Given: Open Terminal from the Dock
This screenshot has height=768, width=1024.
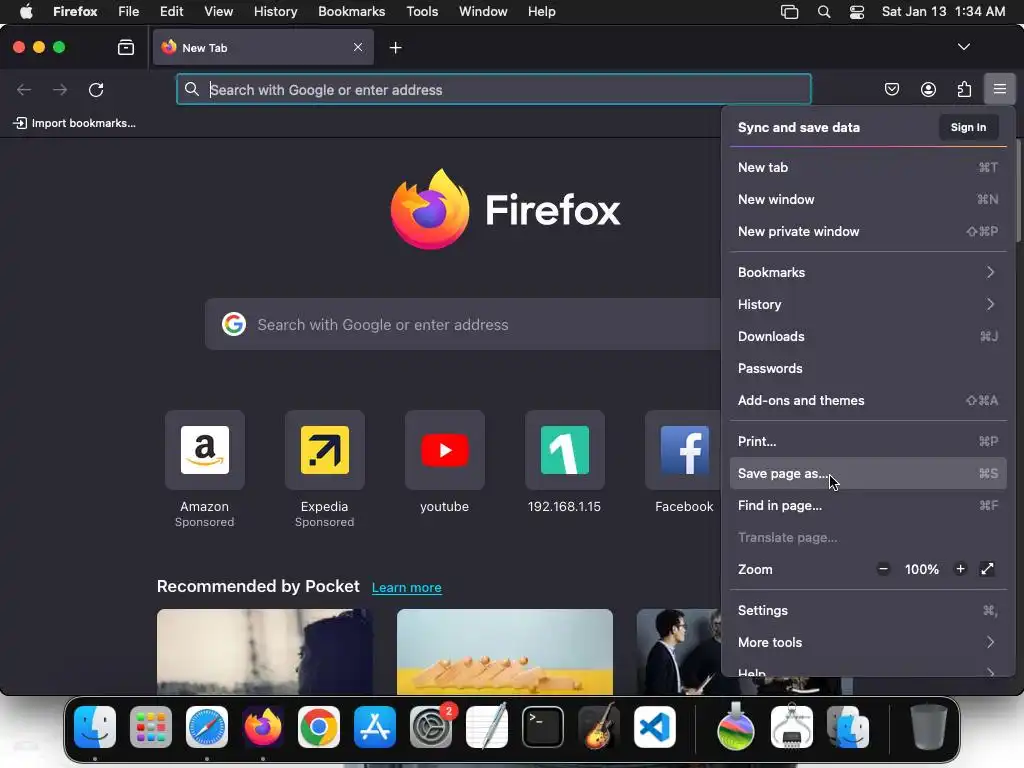Looking at the screenshot, I should coord(543,727).
